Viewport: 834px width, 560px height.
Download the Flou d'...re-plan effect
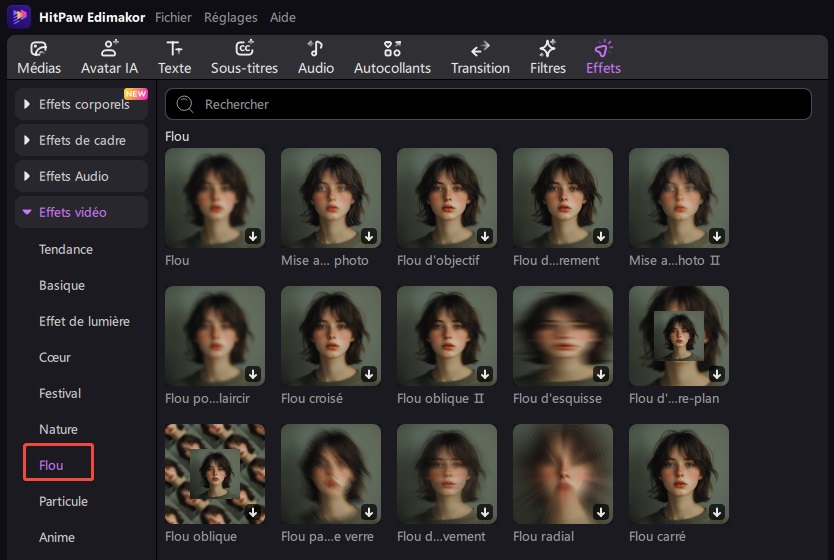pos(717,374)
